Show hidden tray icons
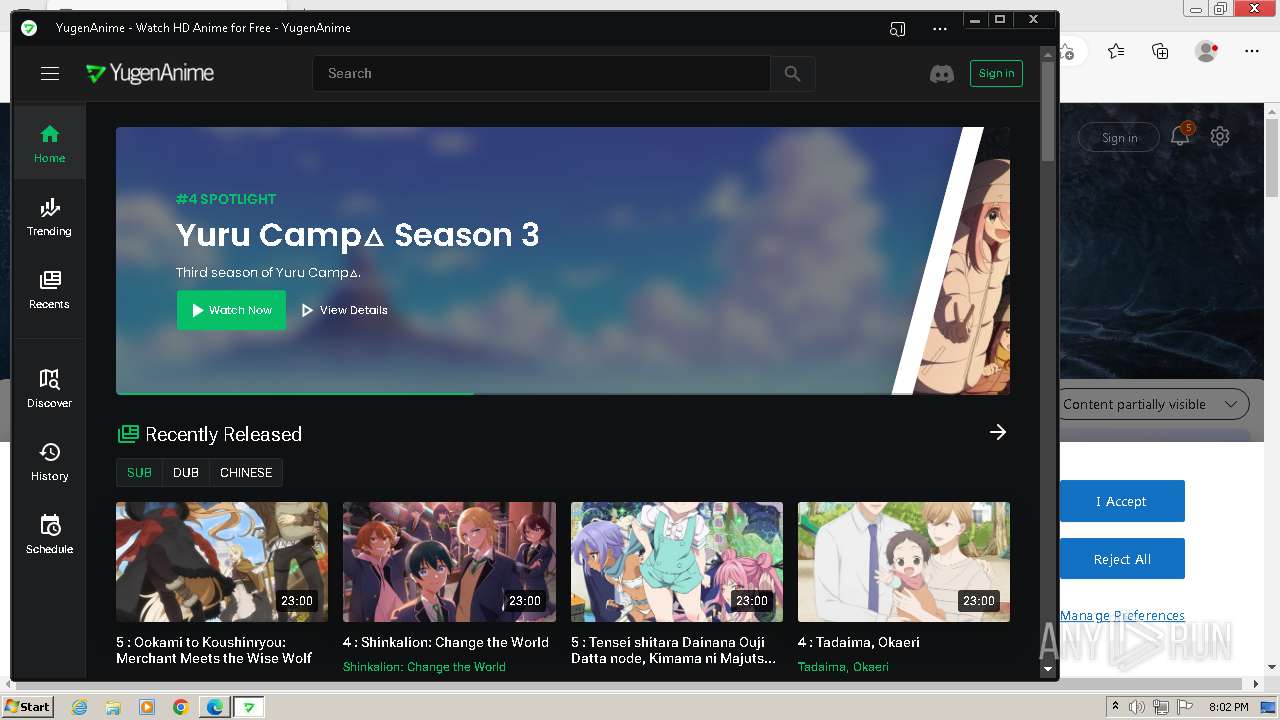Viewport: 1280px width, 720px height. (1115, 707)
